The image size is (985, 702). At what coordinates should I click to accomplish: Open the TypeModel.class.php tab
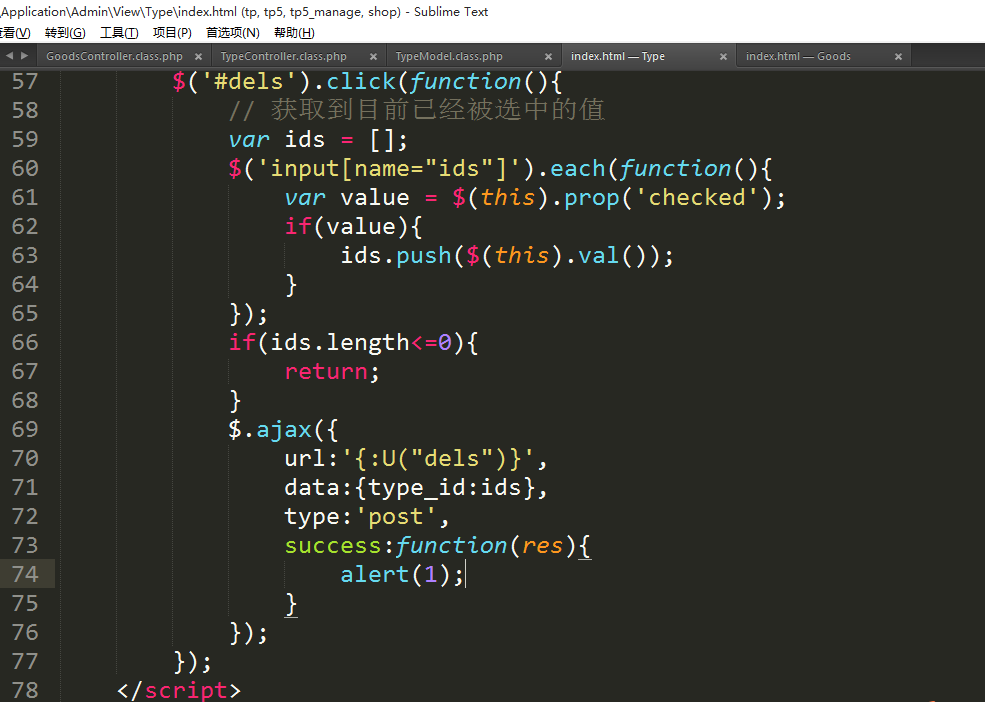(x=449, y=57)
